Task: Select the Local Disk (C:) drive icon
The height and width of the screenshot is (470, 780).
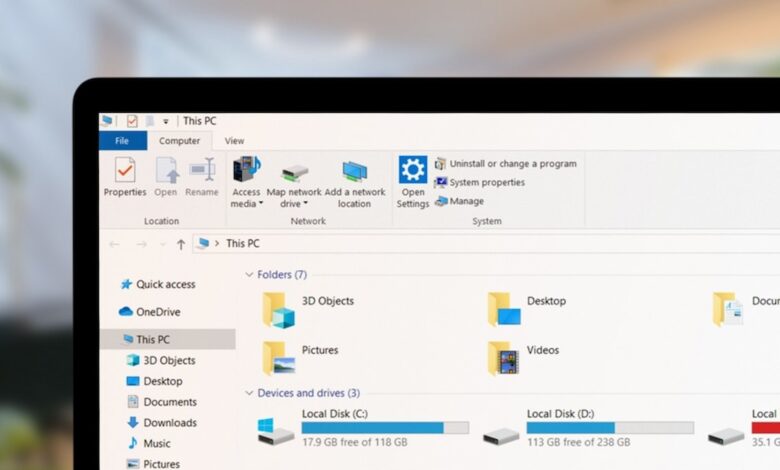Action: [x=276, y=432]
